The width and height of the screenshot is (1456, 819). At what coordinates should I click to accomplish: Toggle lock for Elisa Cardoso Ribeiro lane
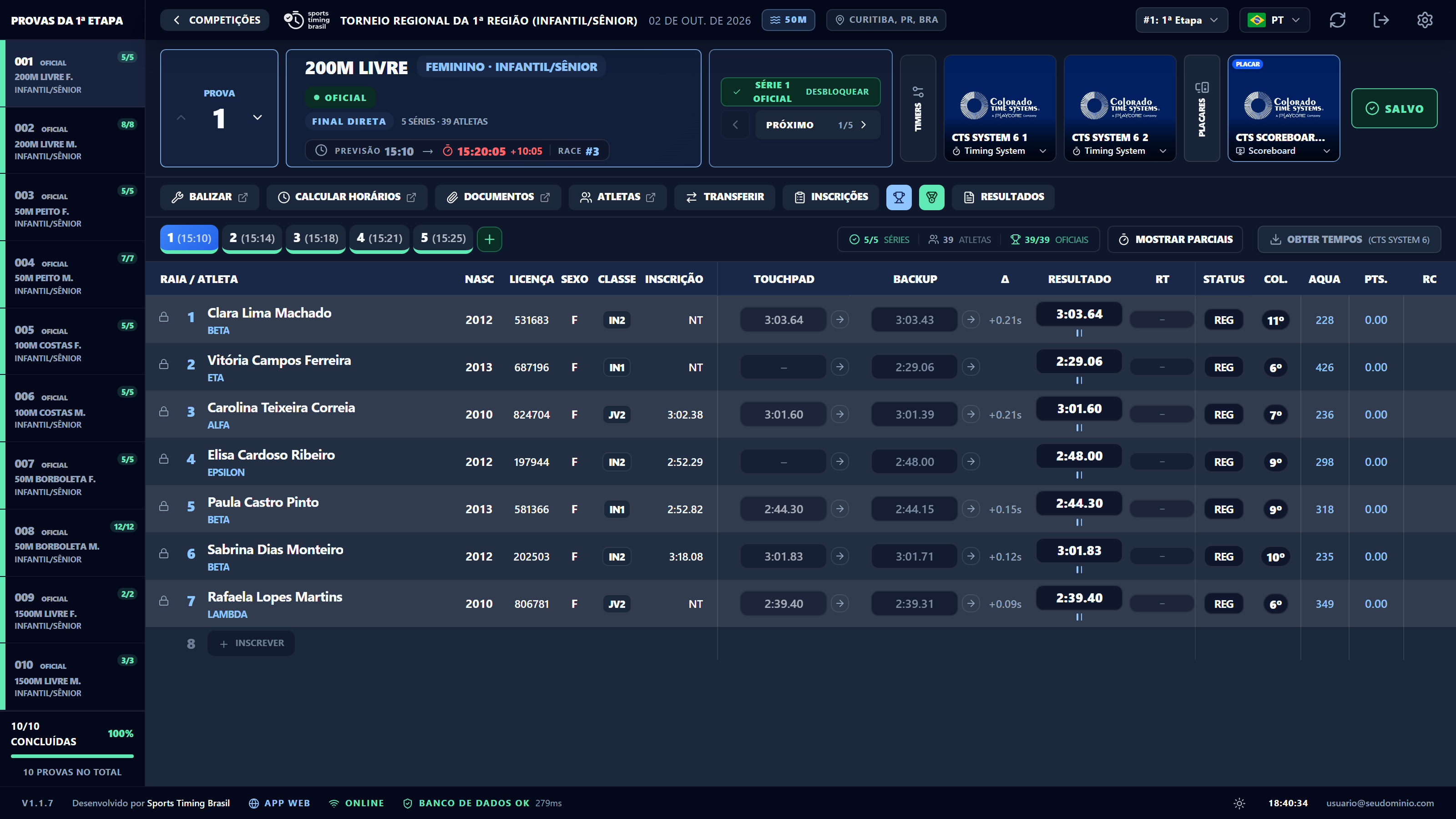click(164, 459)
